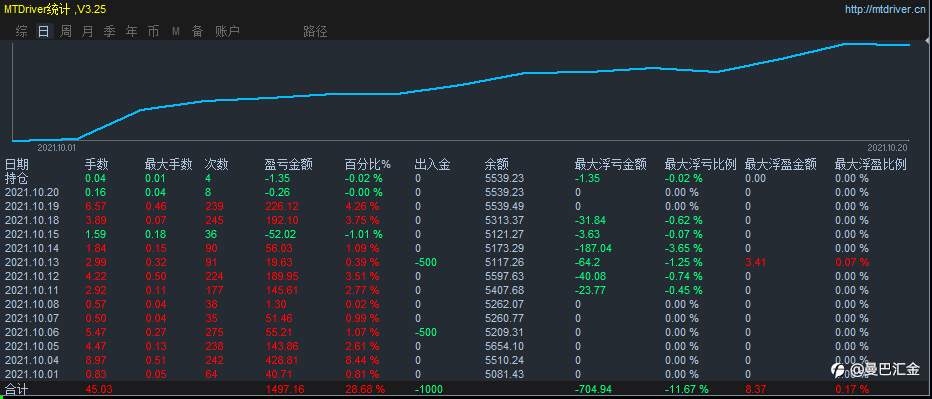Viewport: 932px width, 399px height.
Task: Click the 百分比% column header
Action: (x=368, y=165)
